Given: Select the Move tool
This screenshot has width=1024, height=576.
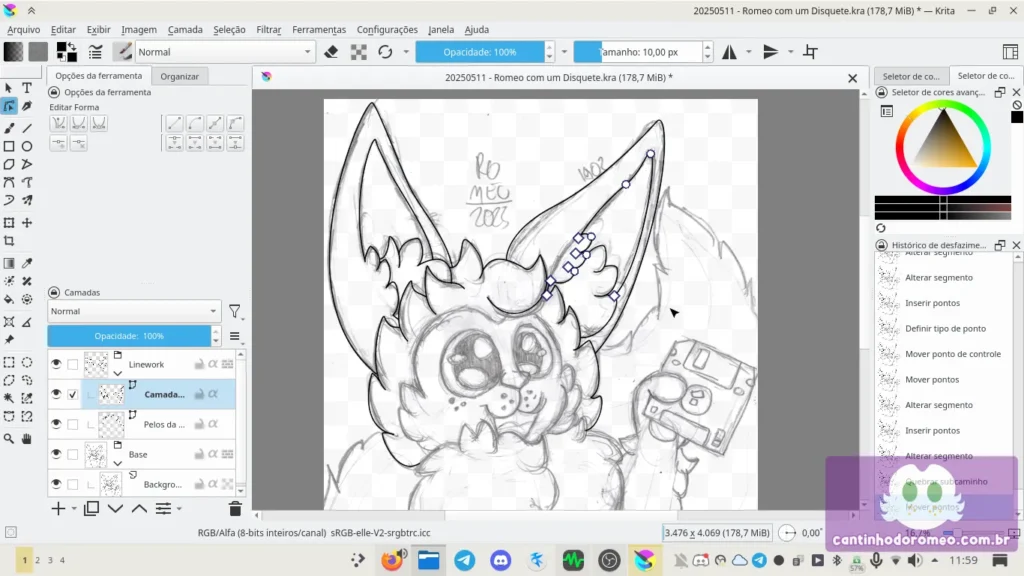Looking at the screenshot, I should 27,223.
